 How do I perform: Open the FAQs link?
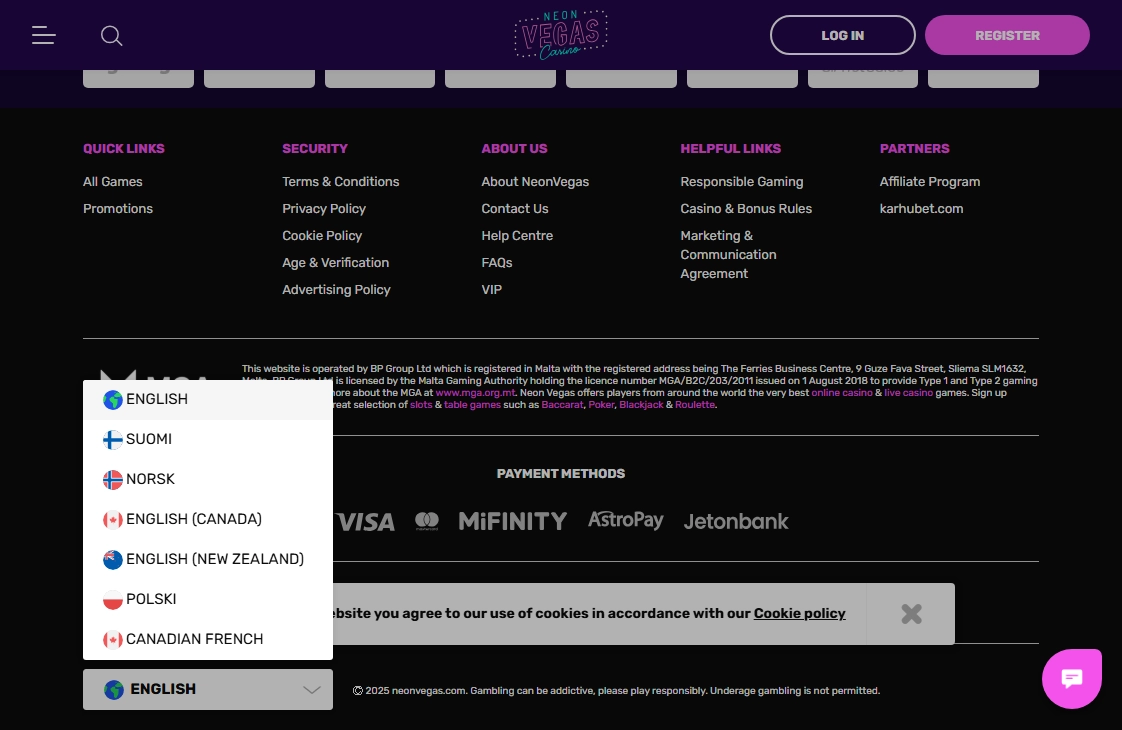tap(497, 263)
